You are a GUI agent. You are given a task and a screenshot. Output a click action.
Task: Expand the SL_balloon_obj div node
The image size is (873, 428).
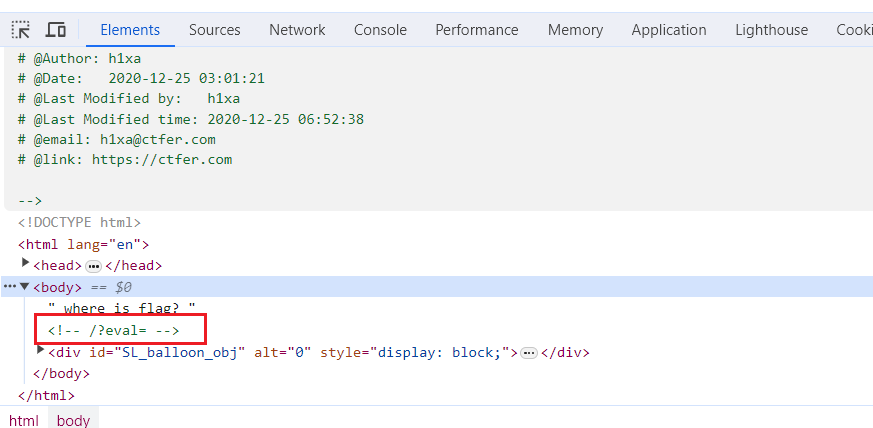(x=41, y=351)
